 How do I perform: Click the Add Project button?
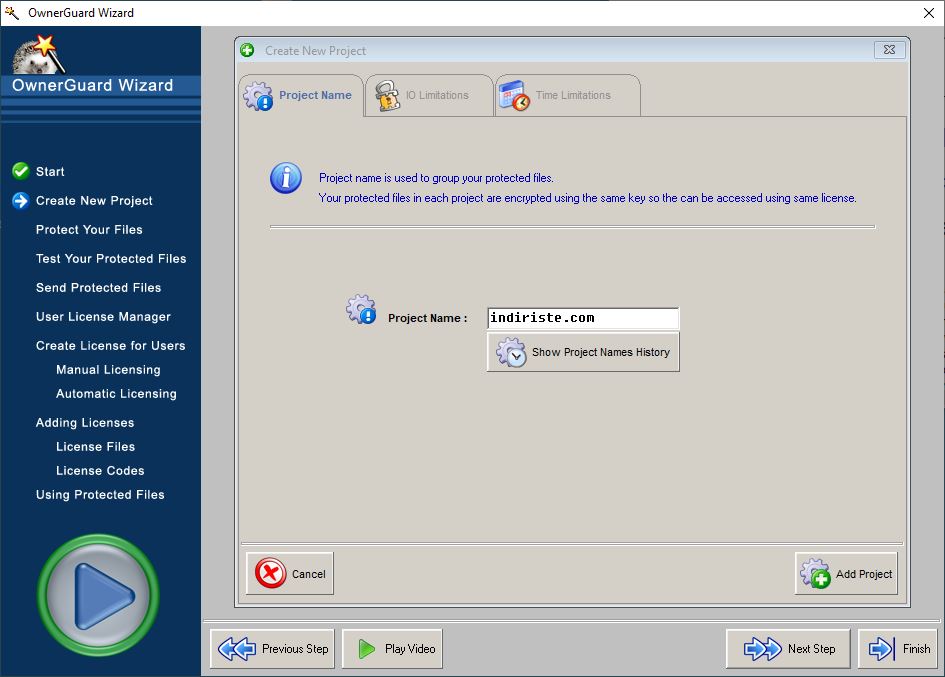pyautogui.click(x=846, y=573)
